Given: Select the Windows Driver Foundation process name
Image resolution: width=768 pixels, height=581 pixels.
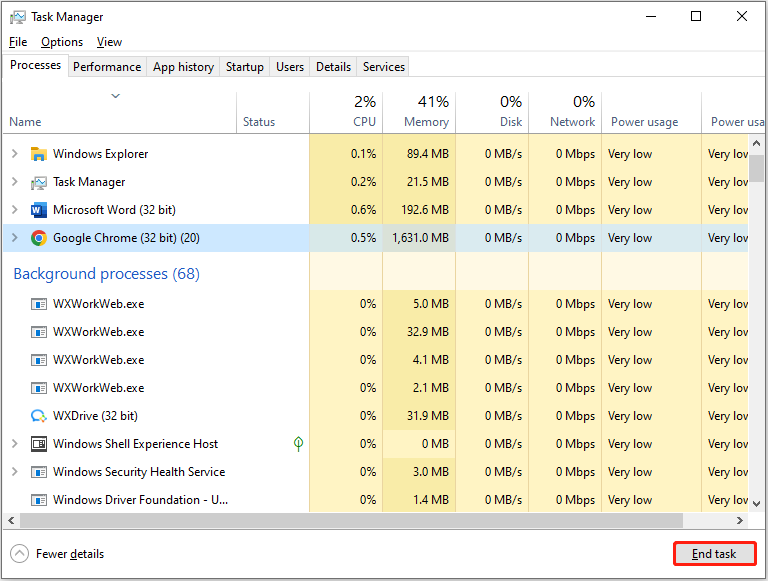Looking at the screenshot, I should (x=141, y=500).
